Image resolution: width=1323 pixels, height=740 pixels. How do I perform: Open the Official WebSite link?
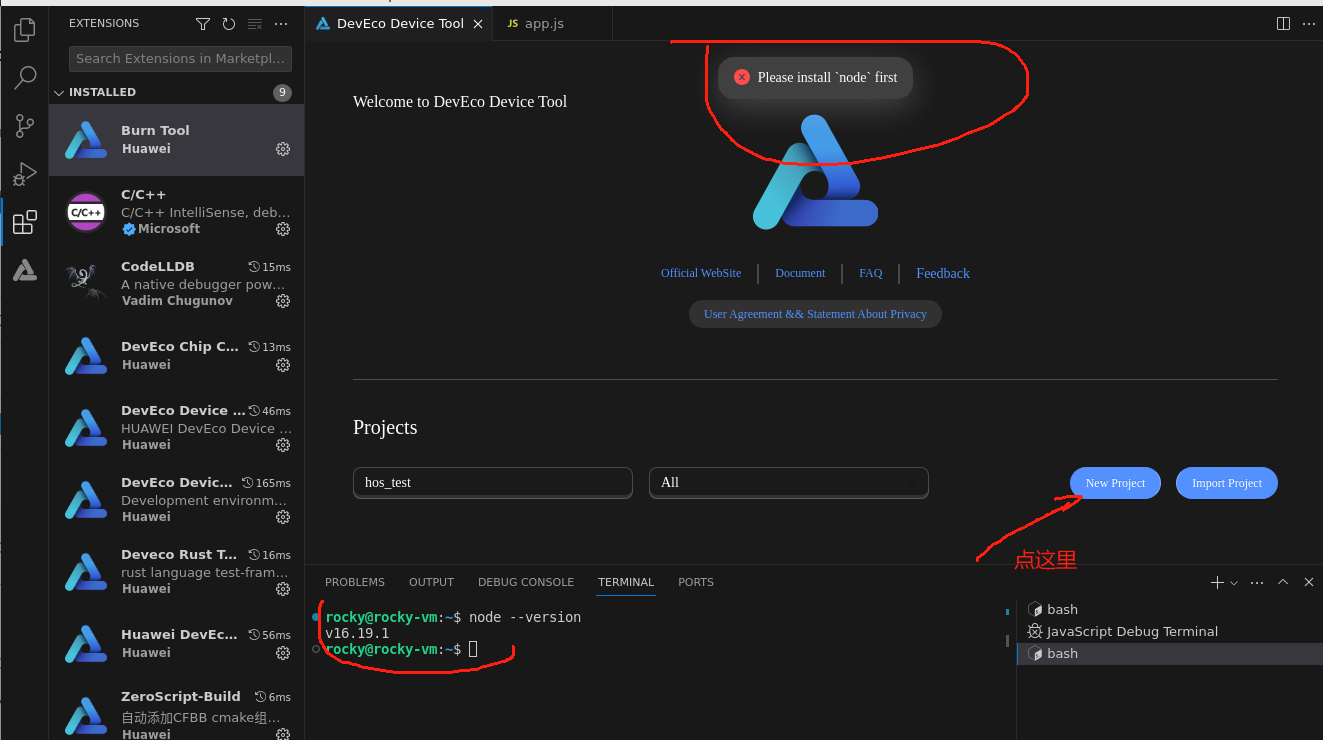point(700,273)
